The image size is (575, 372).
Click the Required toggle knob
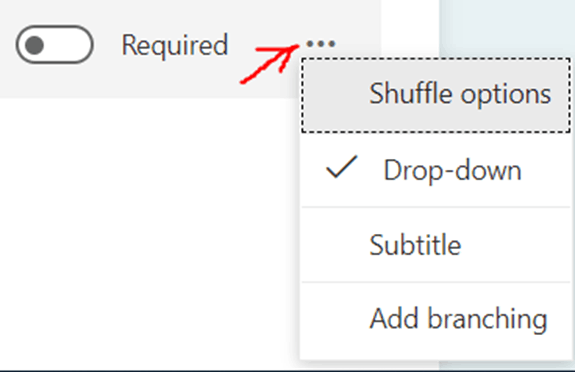34,45
